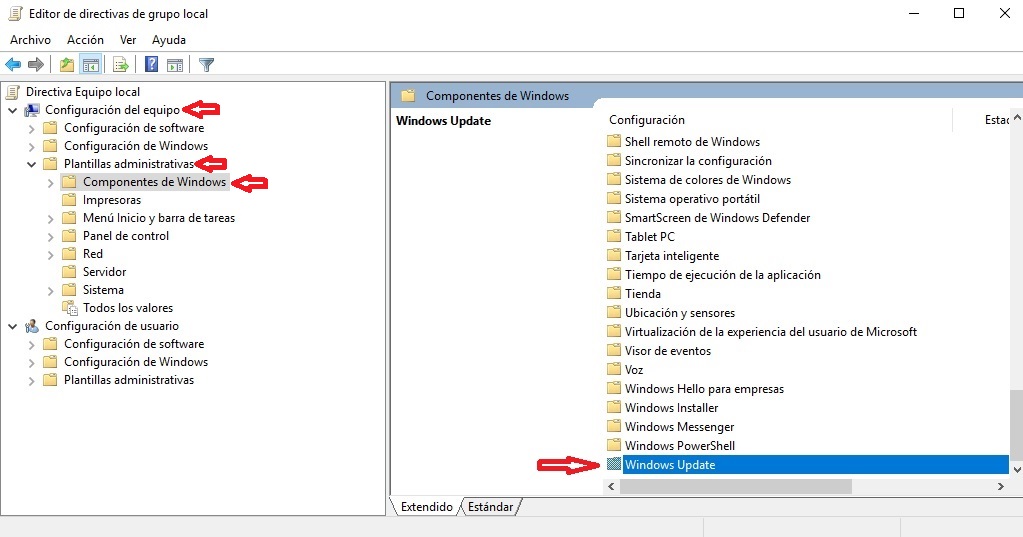Open the Acción menu

[85, 40]
